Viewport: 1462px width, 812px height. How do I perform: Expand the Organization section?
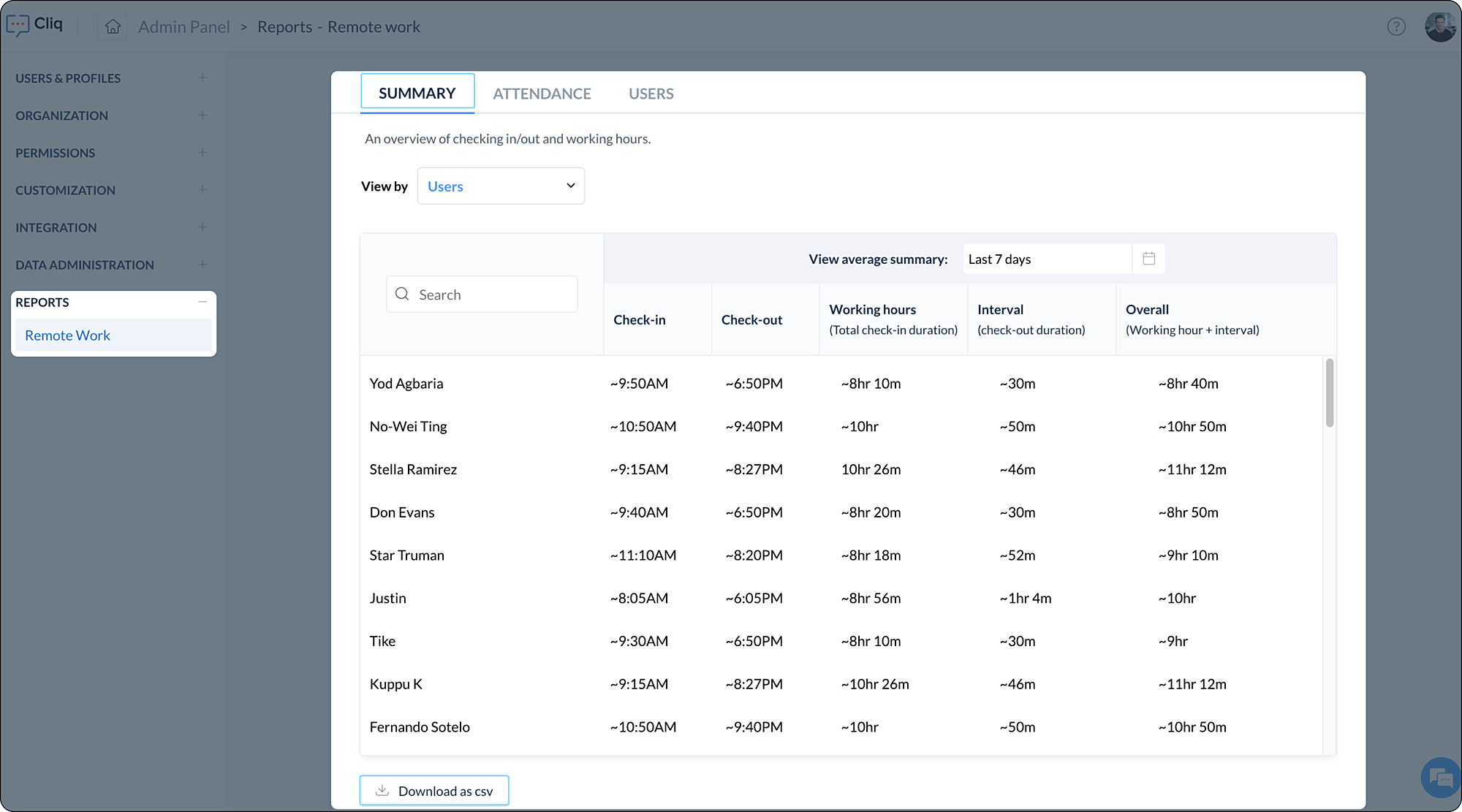202,115
